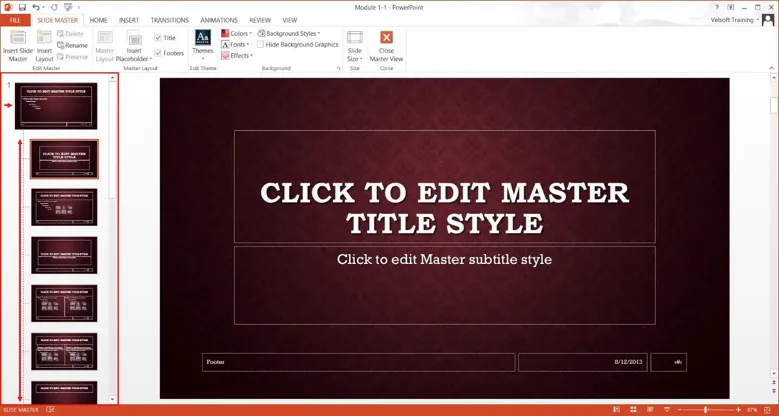
Task: Switch to the ANIMATIONS tab
Action: click(x=219, y=20)
